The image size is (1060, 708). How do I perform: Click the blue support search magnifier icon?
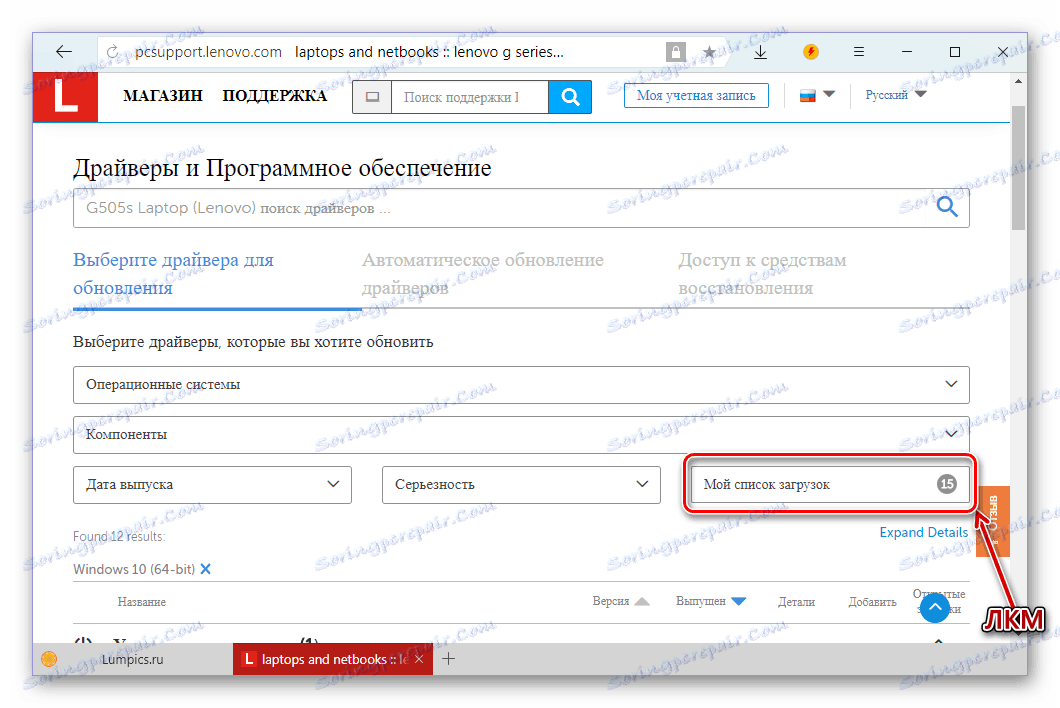[570, 97]
